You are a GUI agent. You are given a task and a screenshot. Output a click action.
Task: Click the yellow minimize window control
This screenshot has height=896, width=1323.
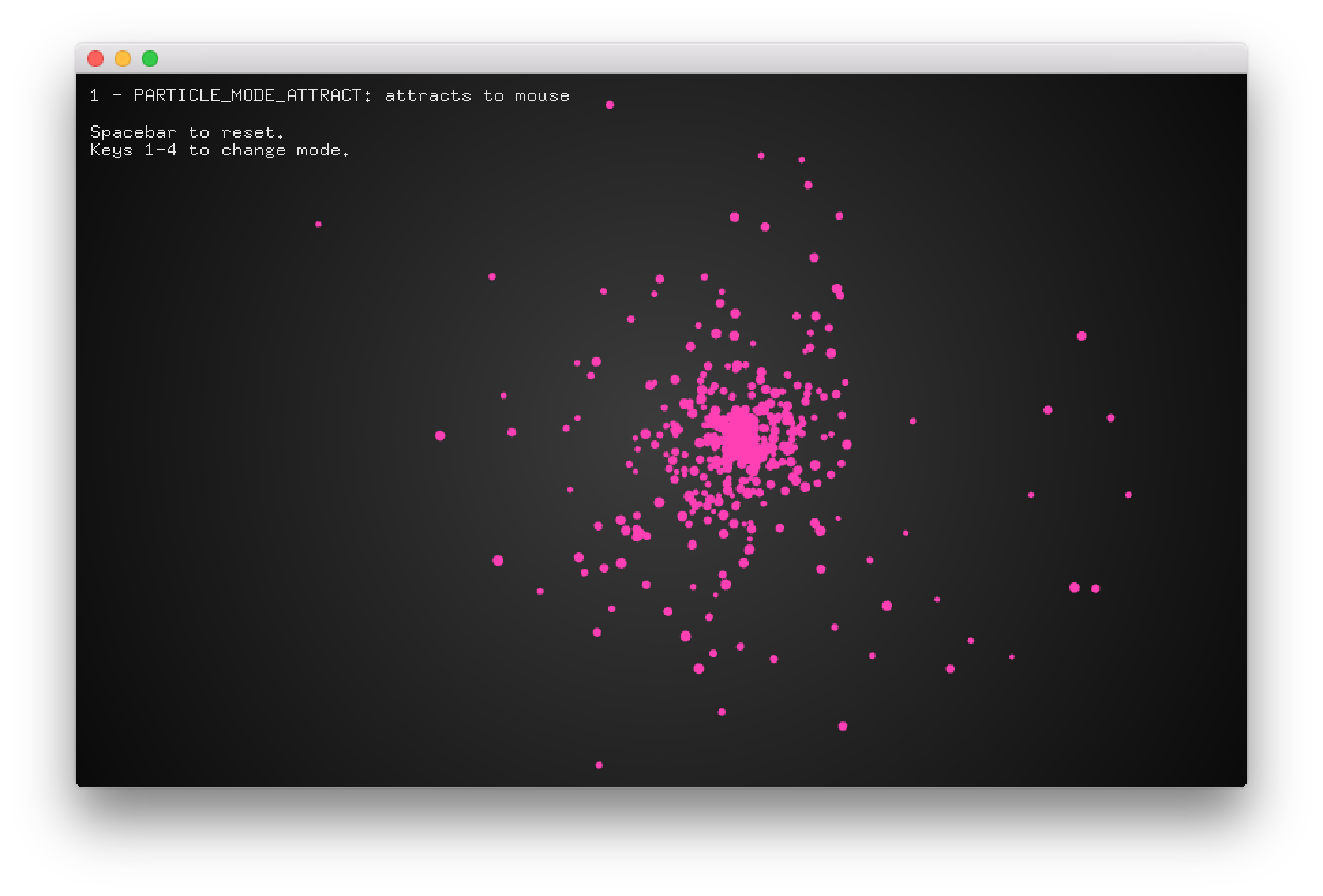click(x=122, y=59)
